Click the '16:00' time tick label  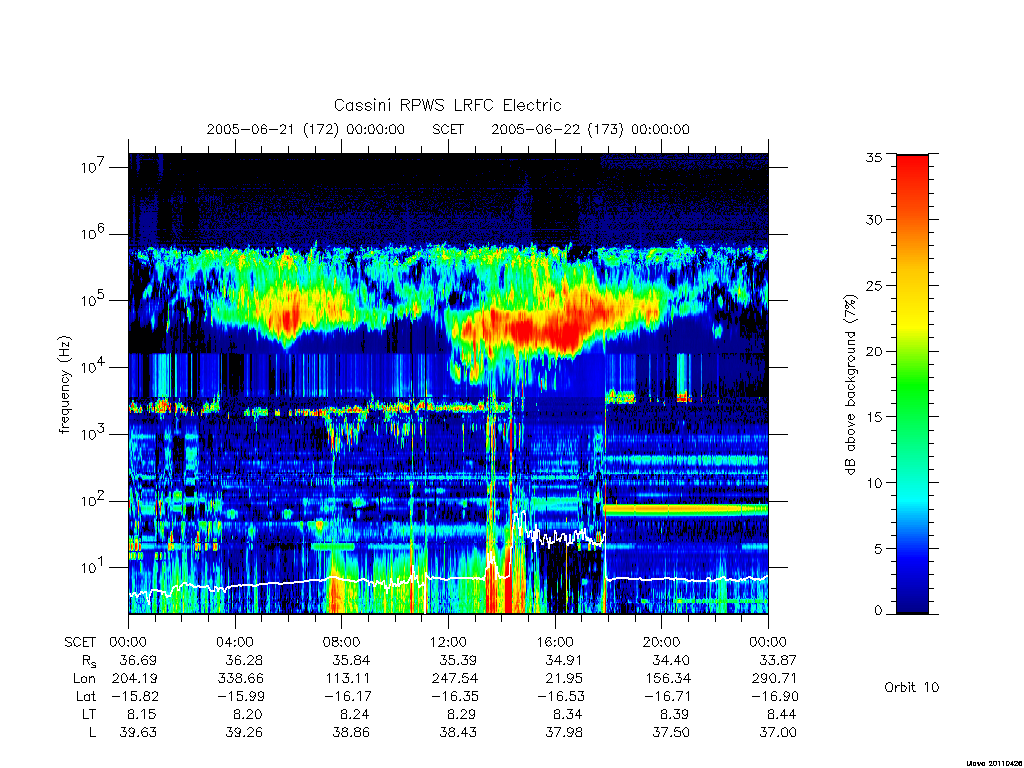[555, 642]
